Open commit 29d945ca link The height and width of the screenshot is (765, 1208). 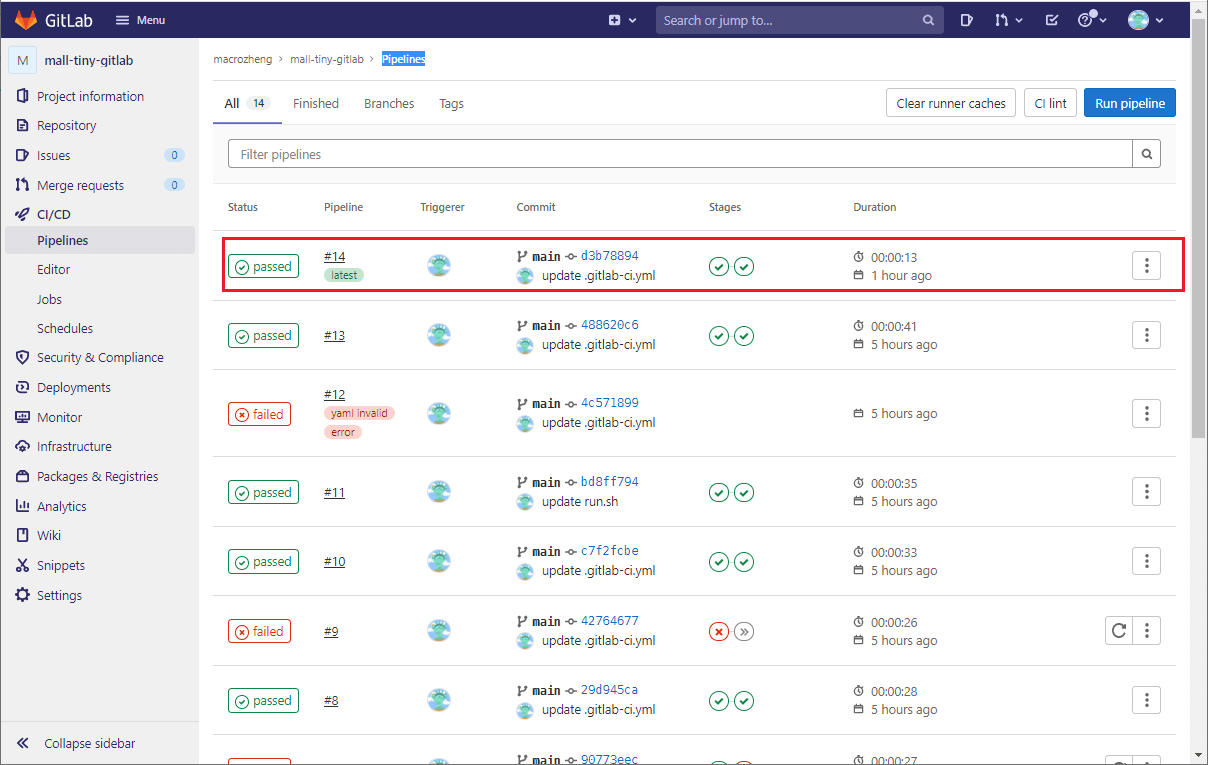(x=609, y=690)
